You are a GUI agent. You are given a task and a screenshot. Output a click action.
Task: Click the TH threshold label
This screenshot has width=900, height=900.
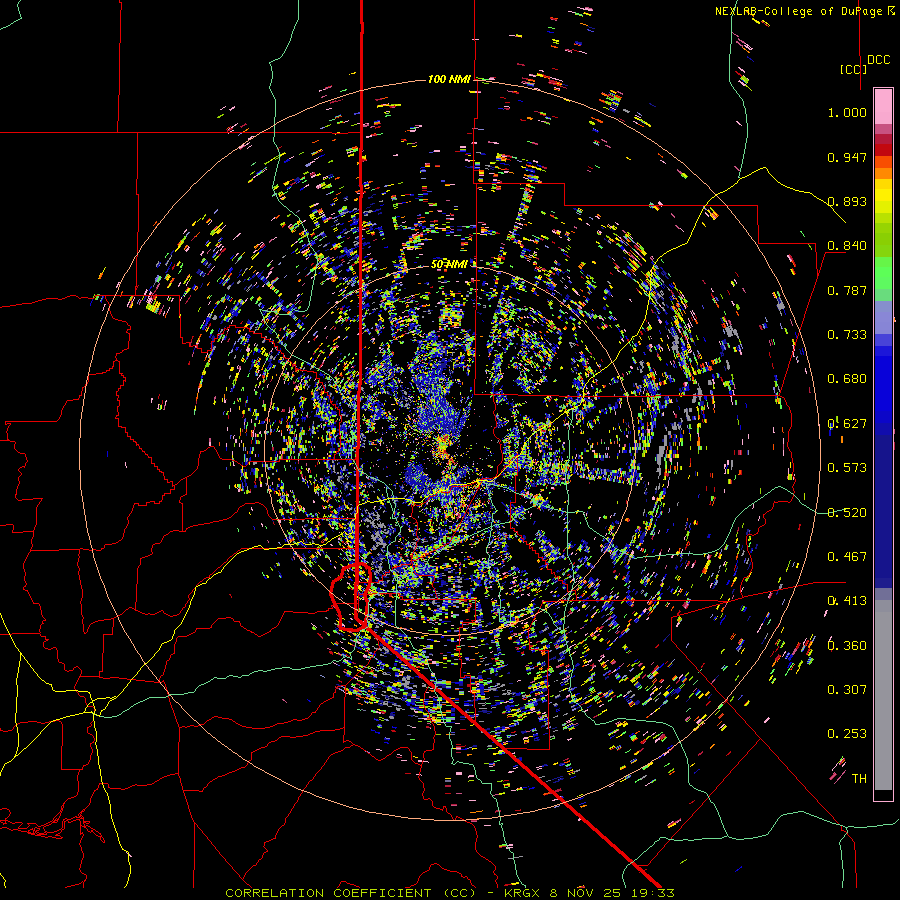point(859,779)
